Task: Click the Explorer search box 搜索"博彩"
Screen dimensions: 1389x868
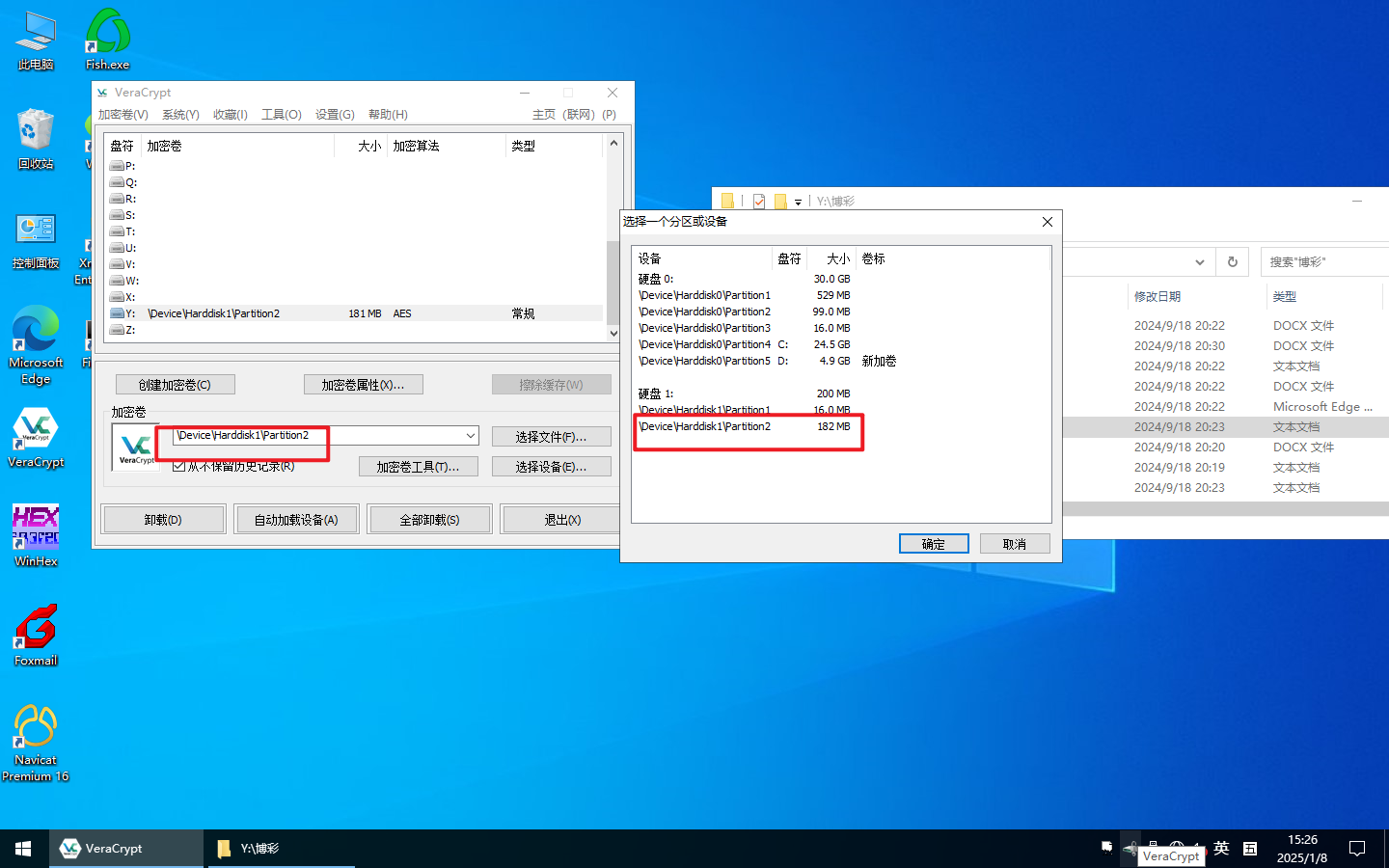Action: coord(1323,261)
